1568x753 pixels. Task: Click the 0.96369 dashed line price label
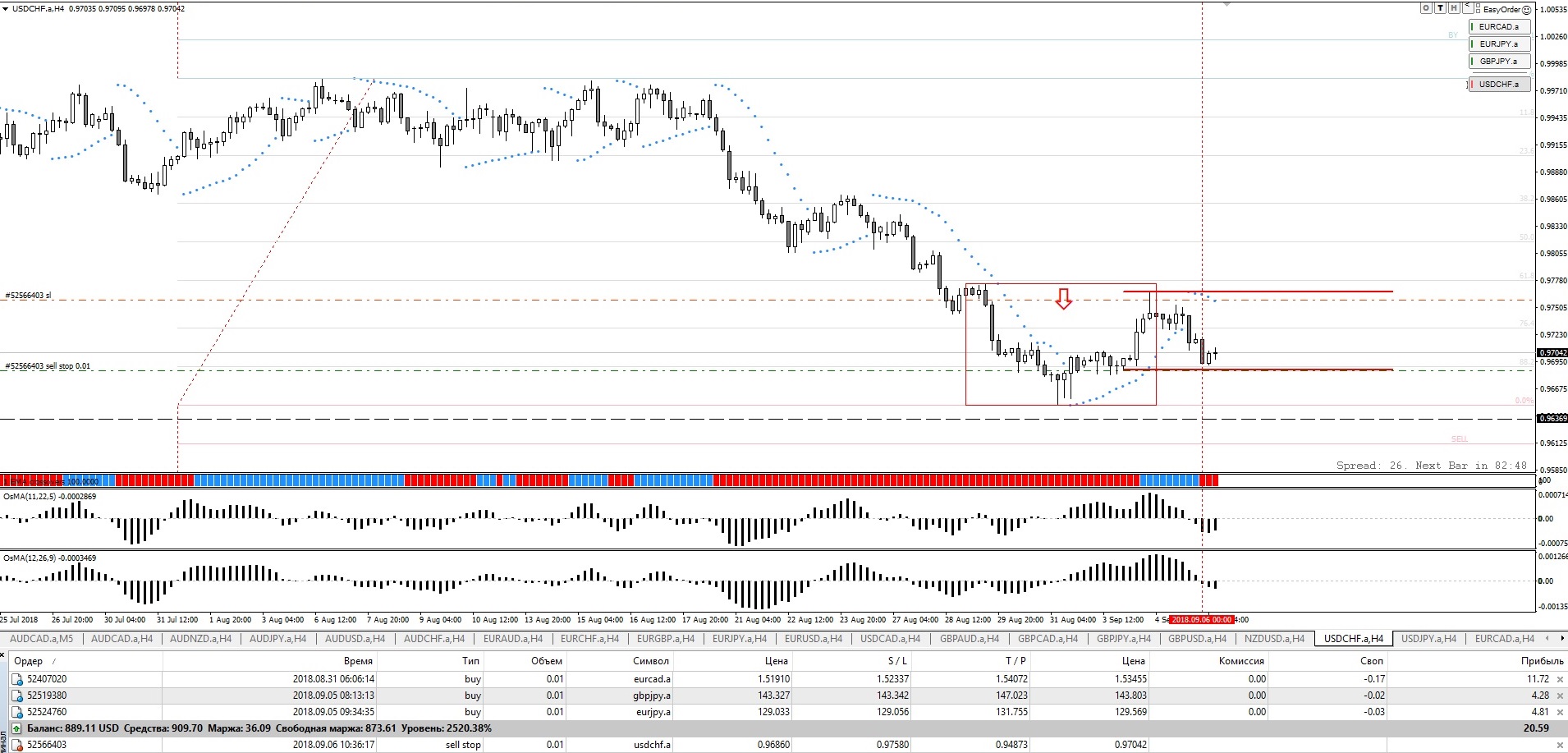point(1552,419)
